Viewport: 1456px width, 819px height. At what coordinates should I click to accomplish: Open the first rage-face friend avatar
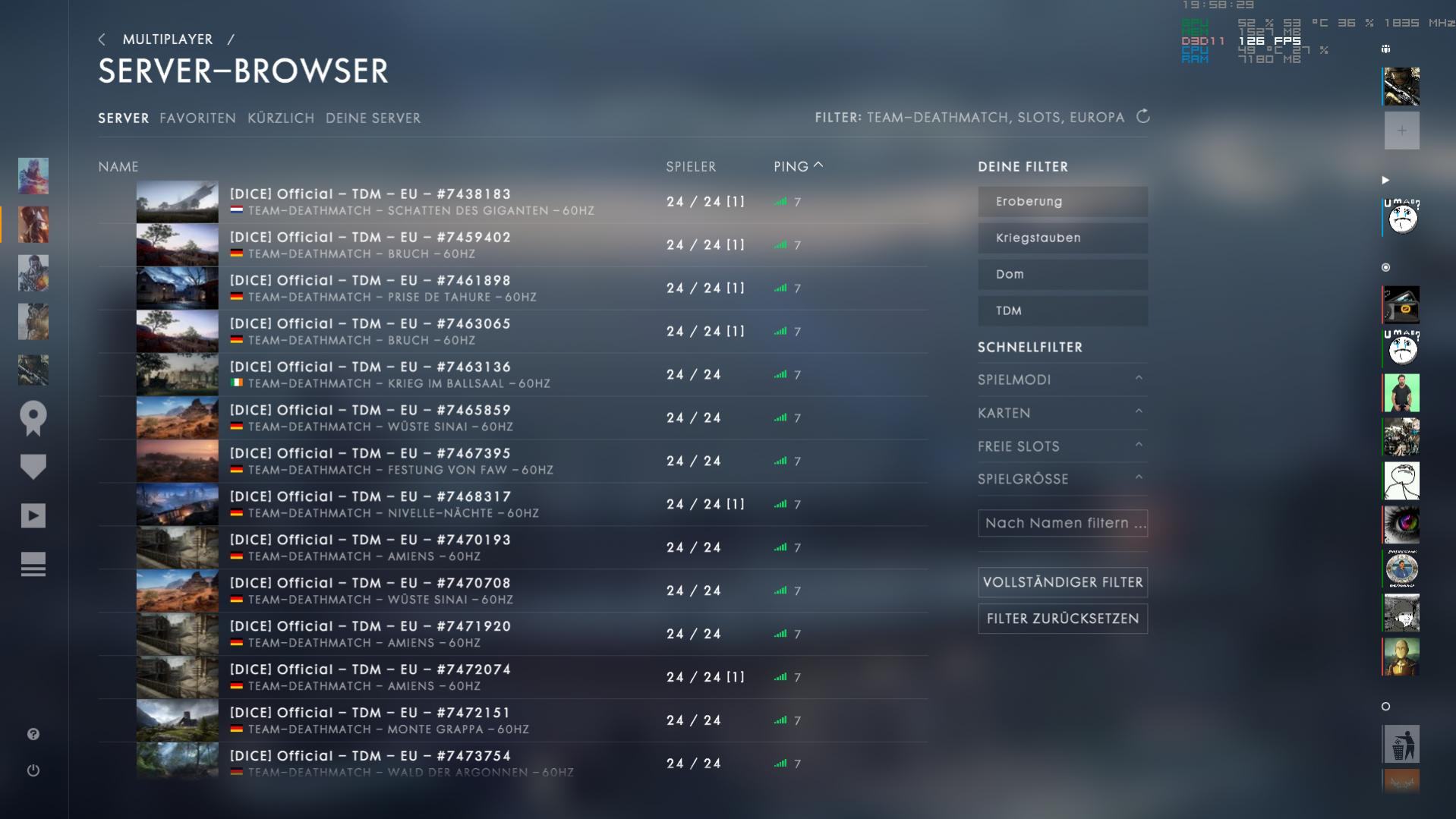click(x=1401, y=218)
